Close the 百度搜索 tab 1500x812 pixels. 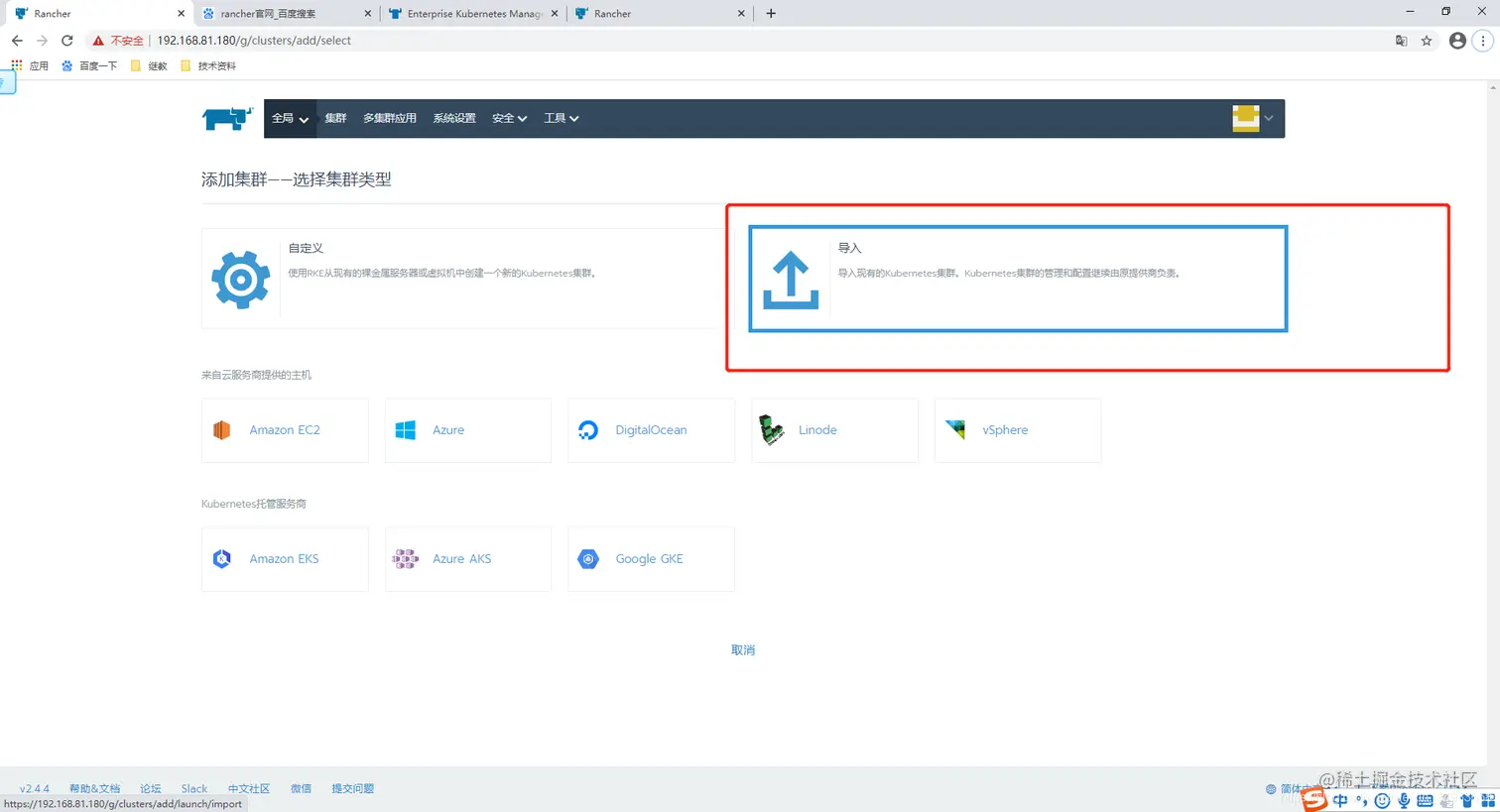point(368,14)
